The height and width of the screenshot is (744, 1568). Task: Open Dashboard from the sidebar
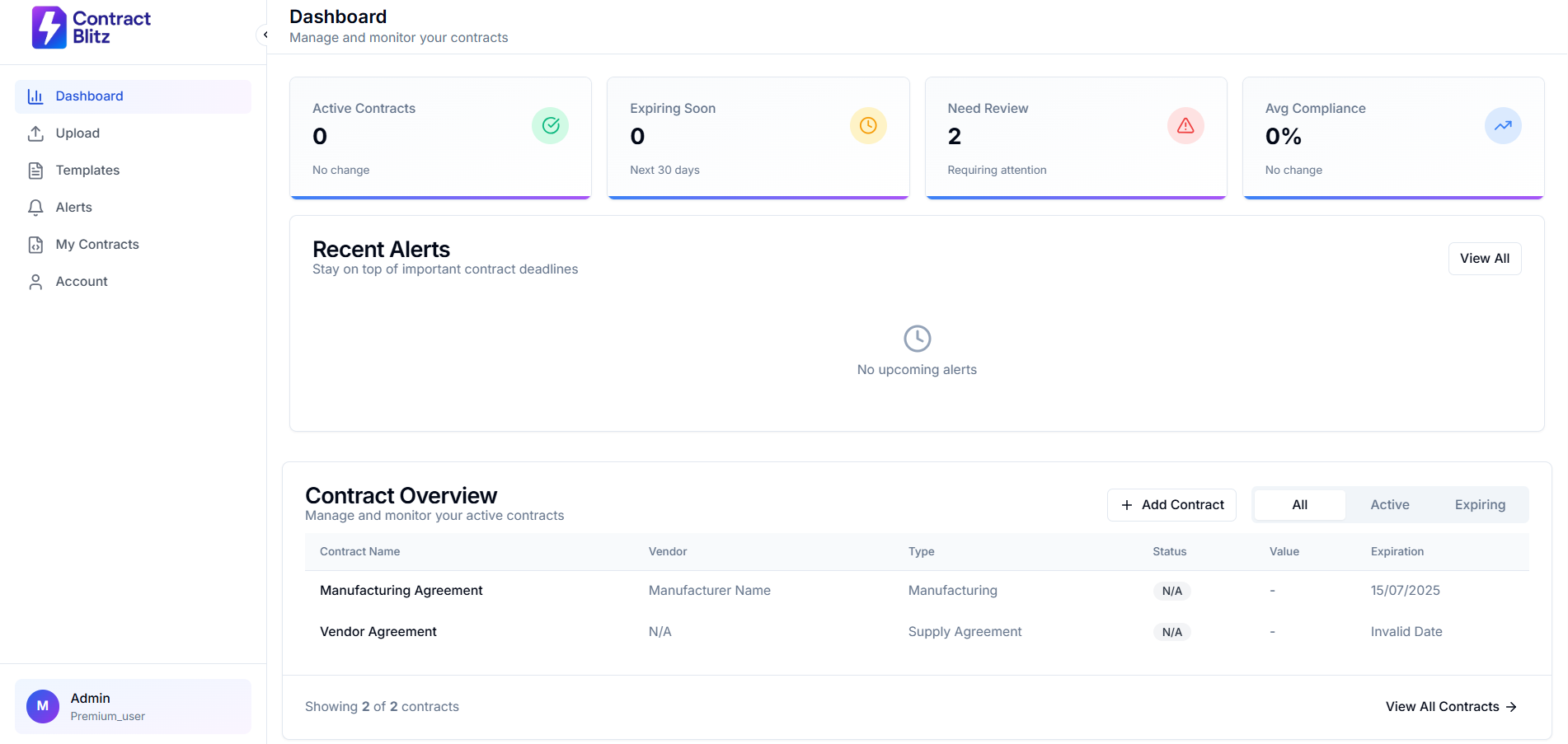(x=89, y=96)
